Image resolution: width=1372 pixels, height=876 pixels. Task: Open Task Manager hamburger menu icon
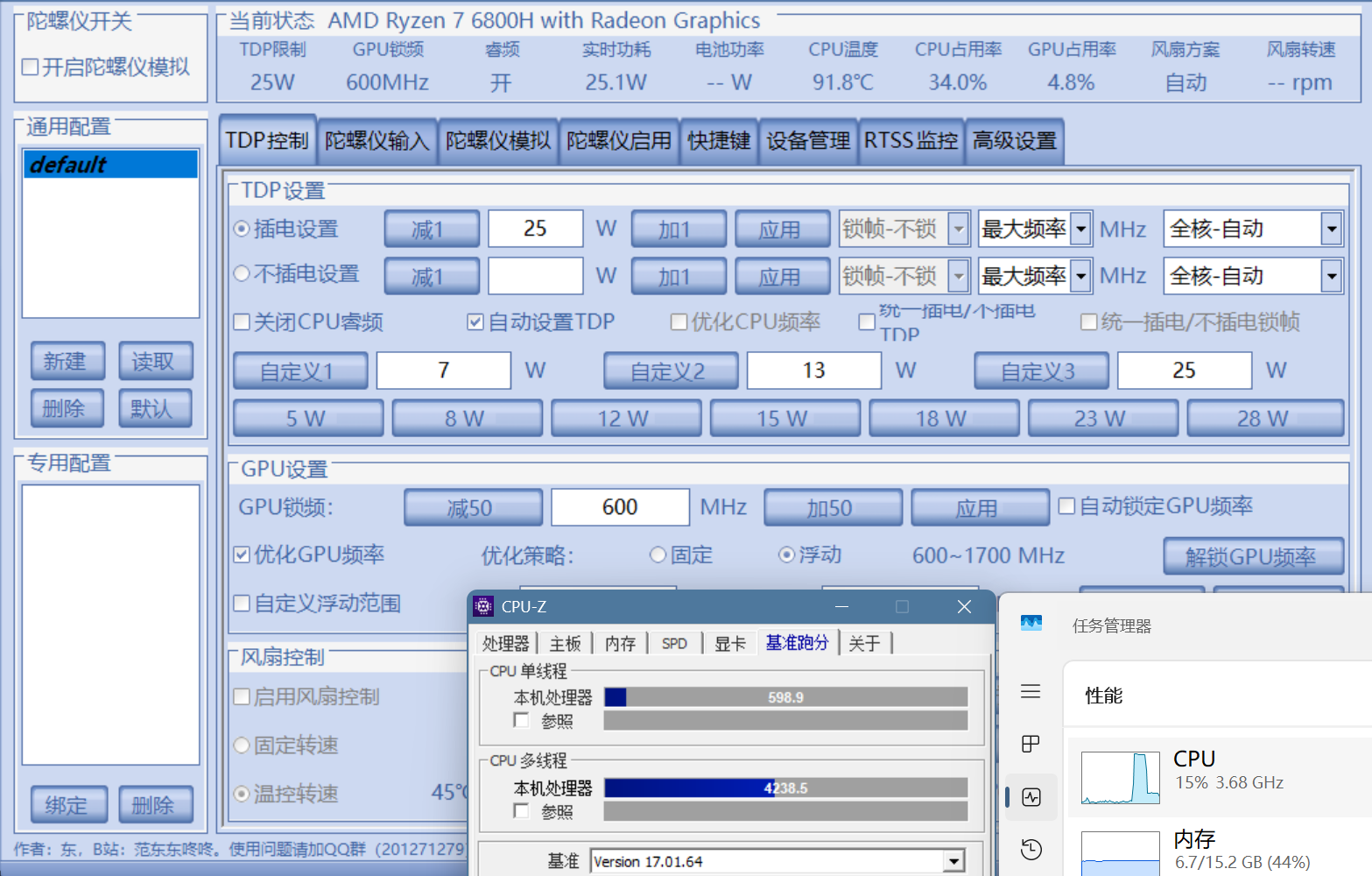[1031, 691]
